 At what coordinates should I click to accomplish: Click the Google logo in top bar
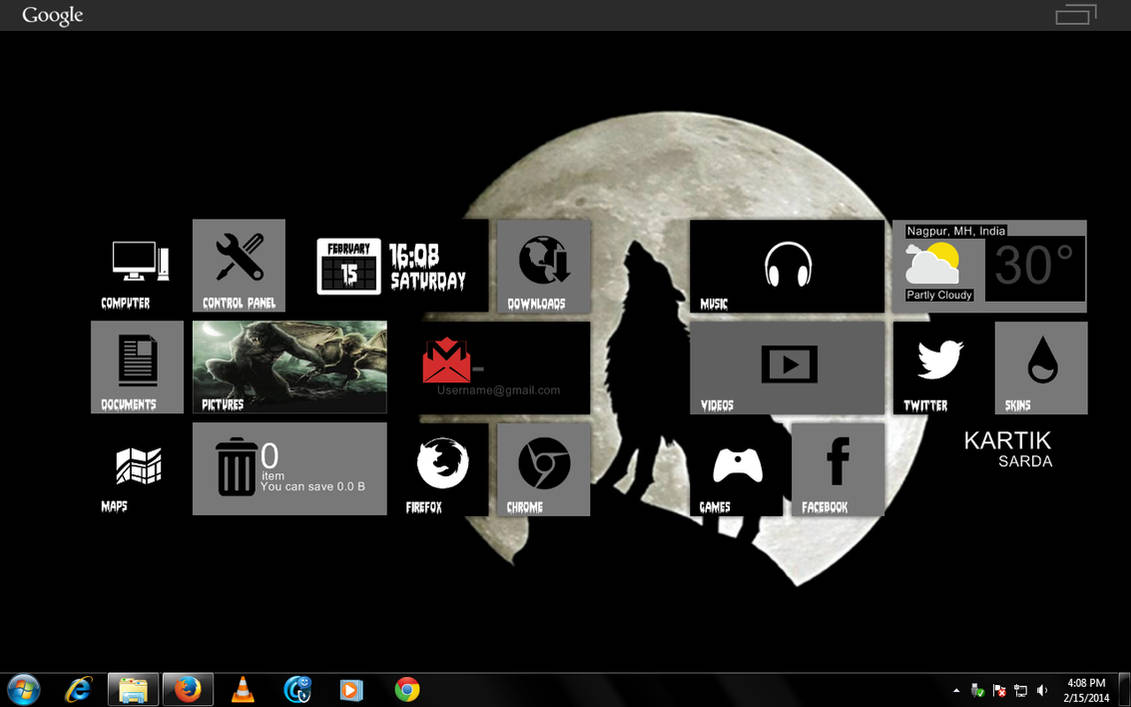[53, 15]
